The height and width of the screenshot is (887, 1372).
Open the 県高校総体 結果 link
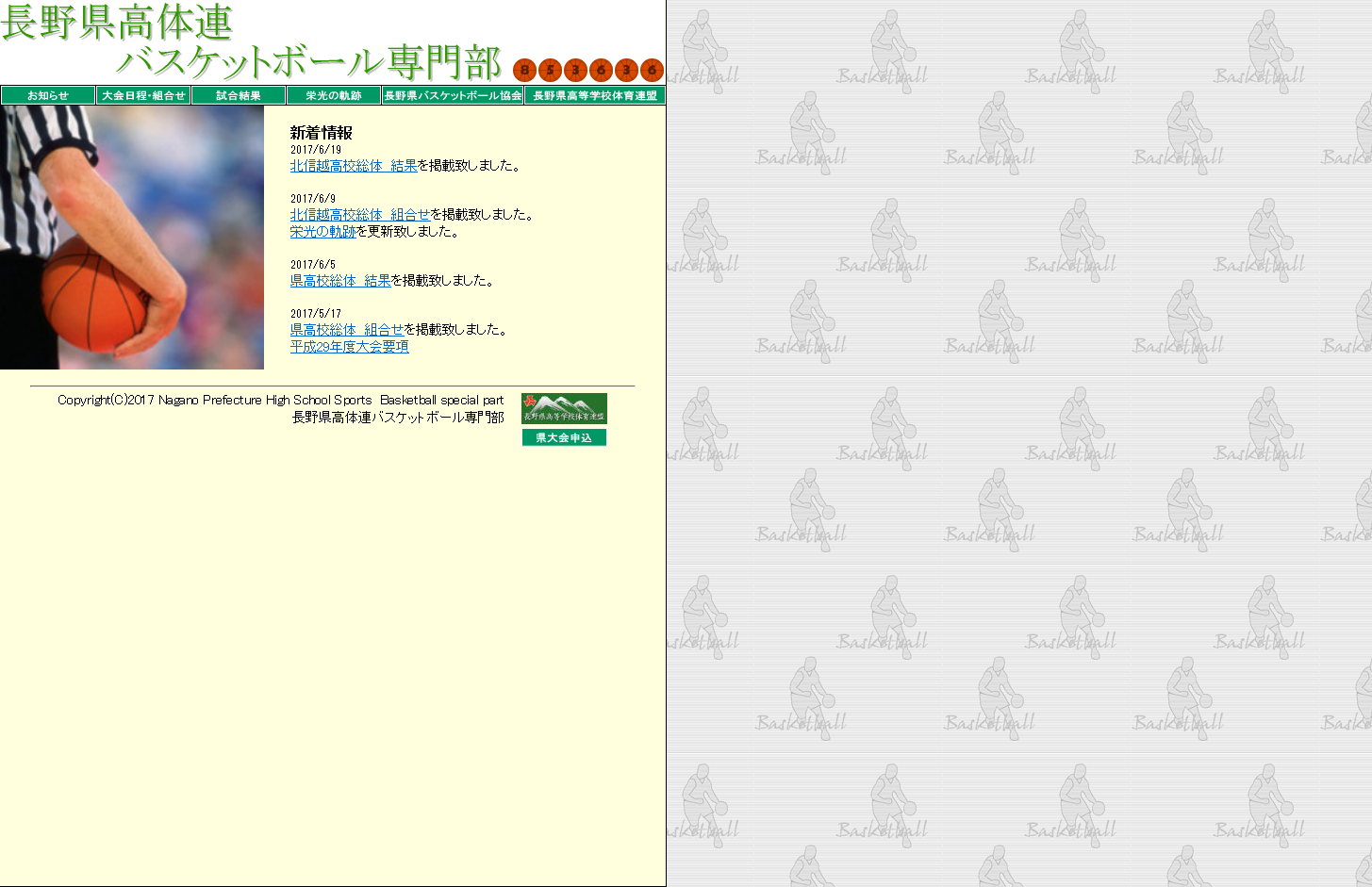[x=340, y=281]
